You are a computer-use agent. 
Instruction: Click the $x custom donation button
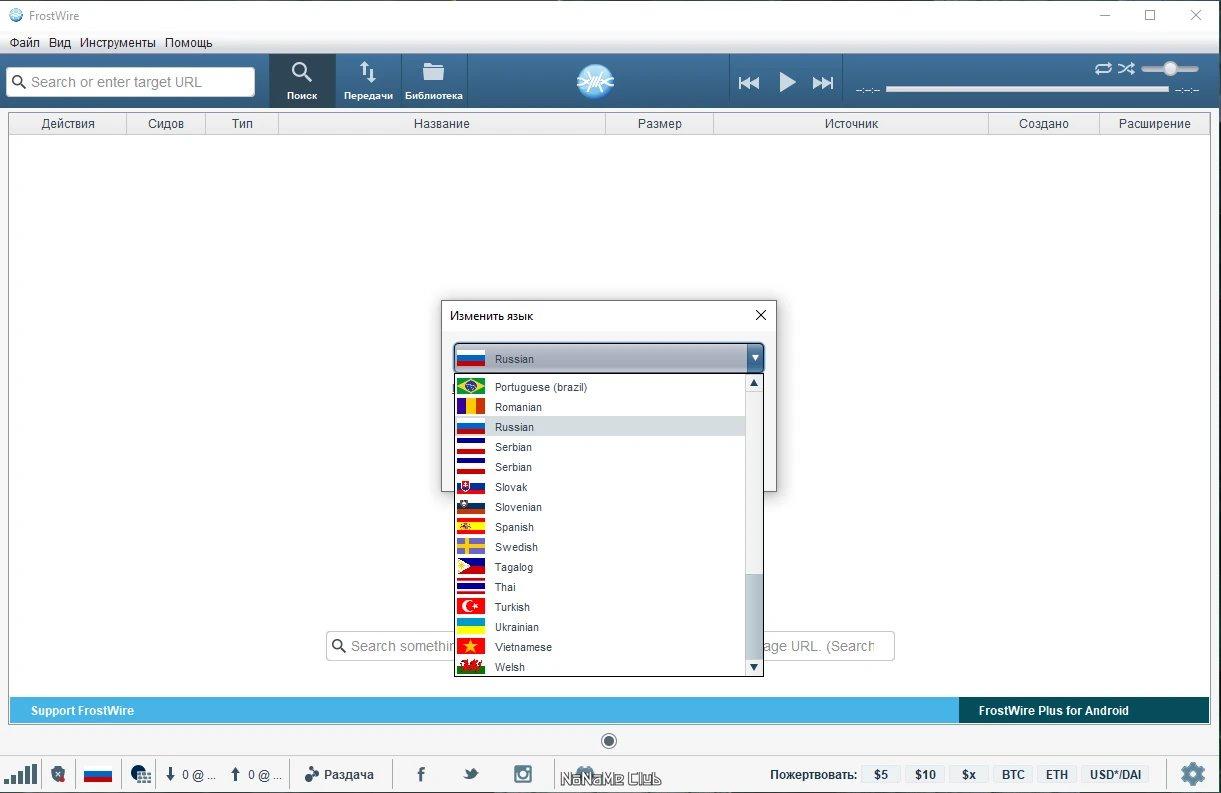(x=969, y=774)
